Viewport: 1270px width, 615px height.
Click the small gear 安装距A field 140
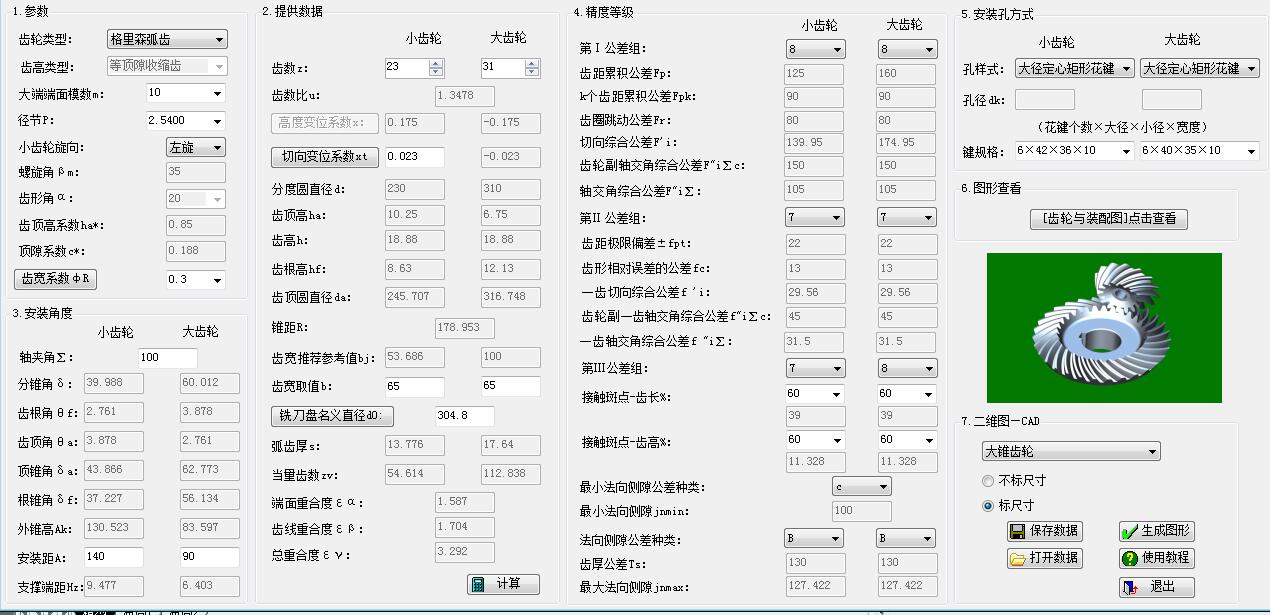(113, 557)
